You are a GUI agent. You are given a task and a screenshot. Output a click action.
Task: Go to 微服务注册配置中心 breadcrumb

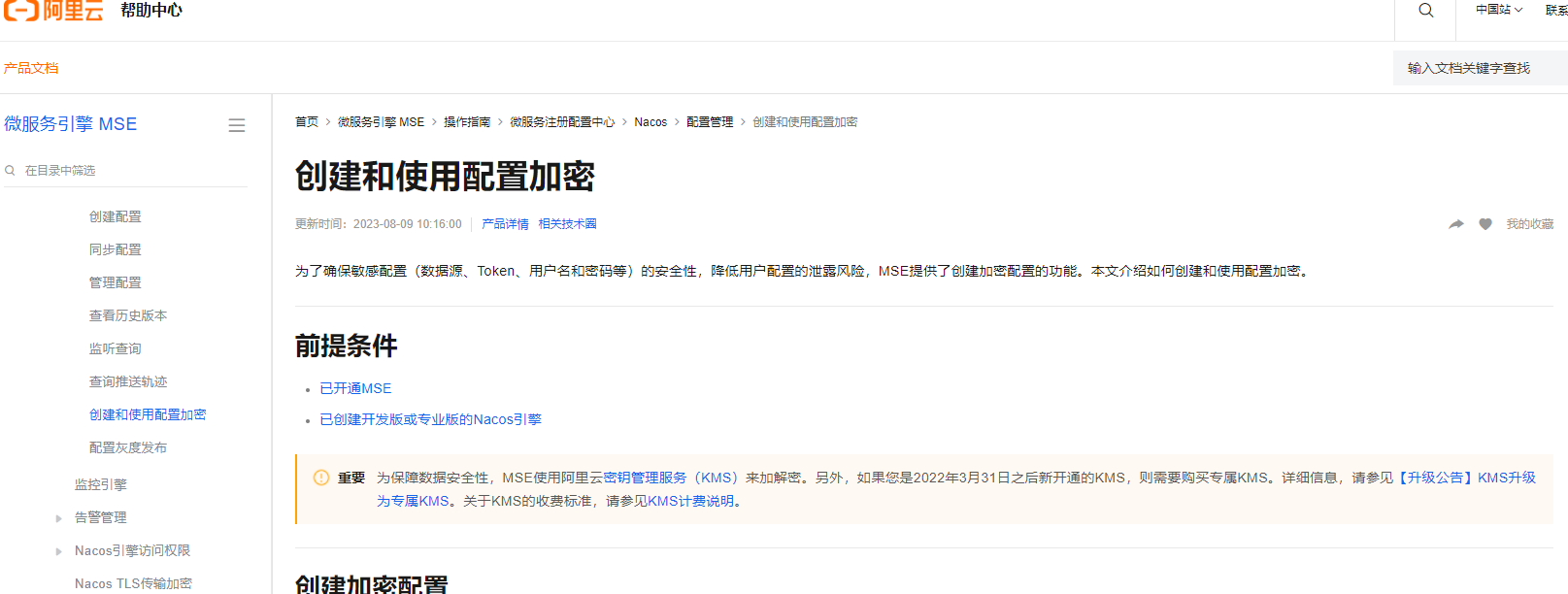click(x=562, y=122)
